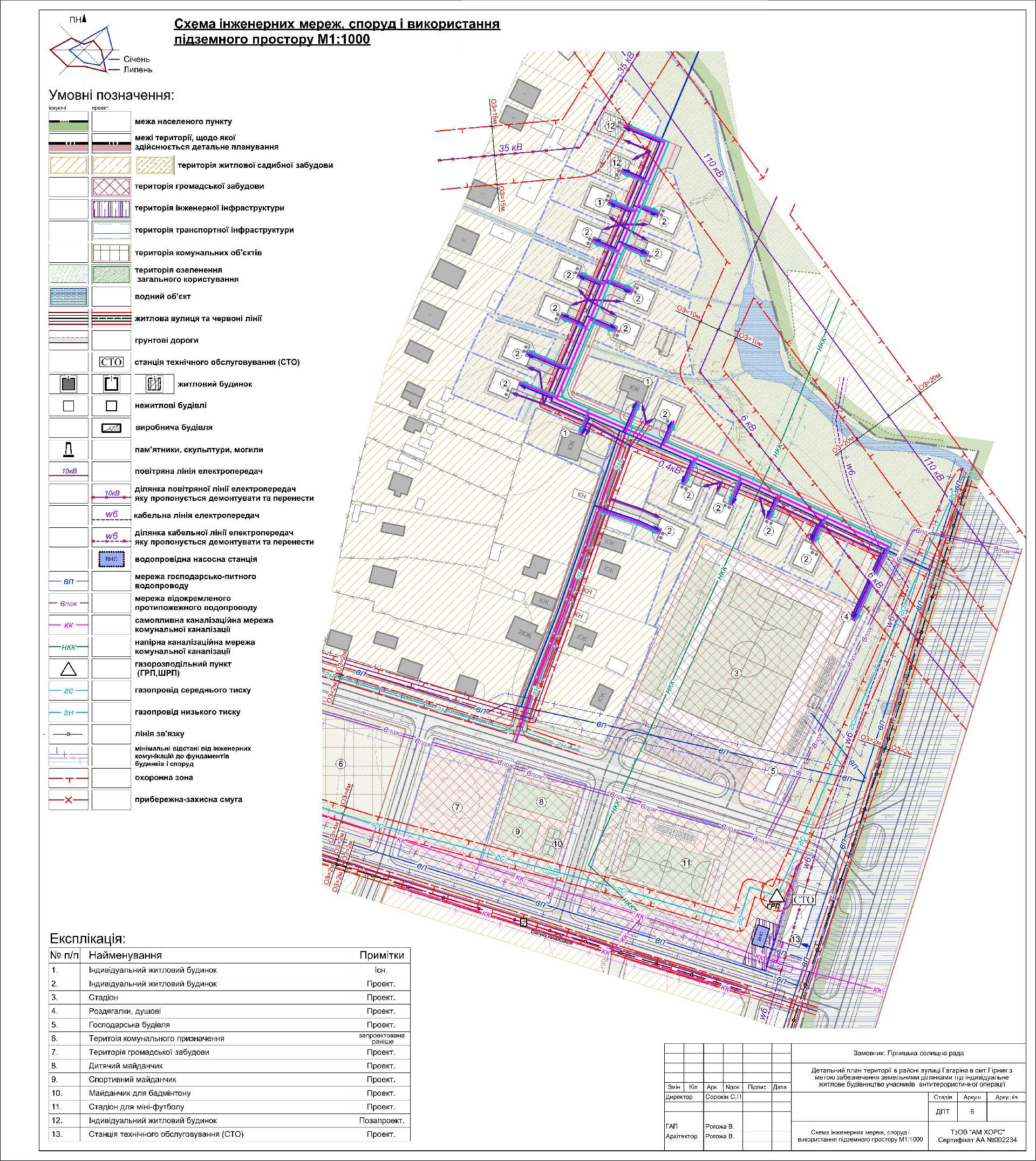1036x1161 pixels.
Task: Select the green landscaping territory swatch
Action: click(111, 274)
